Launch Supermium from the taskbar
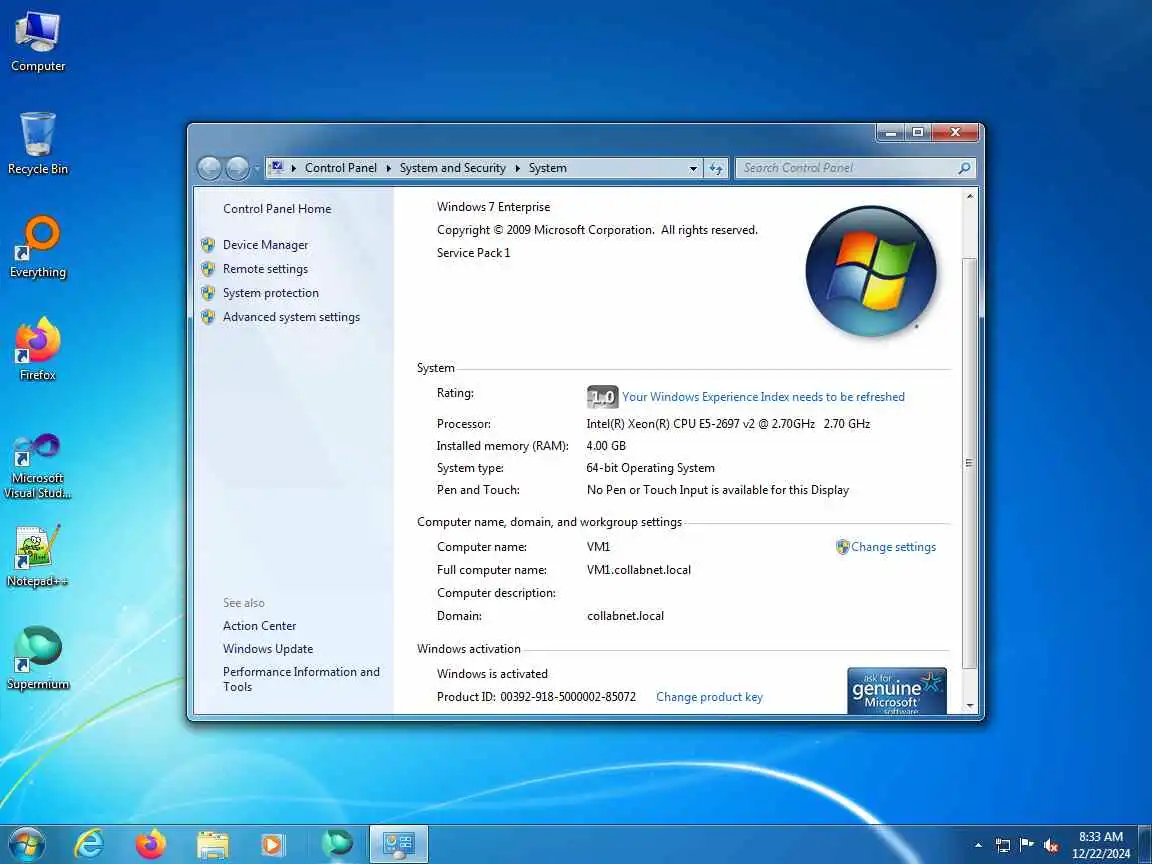1152x864 pixels. click(336, 845)
